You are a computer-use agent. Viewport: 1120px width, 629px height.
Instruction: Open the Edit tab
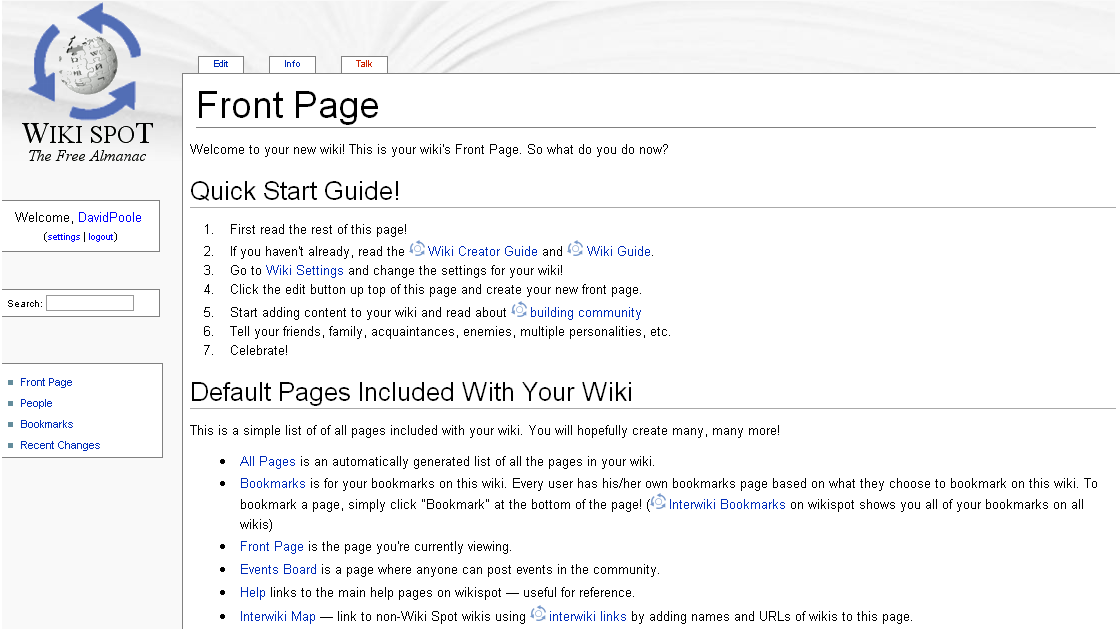(221, 64)
